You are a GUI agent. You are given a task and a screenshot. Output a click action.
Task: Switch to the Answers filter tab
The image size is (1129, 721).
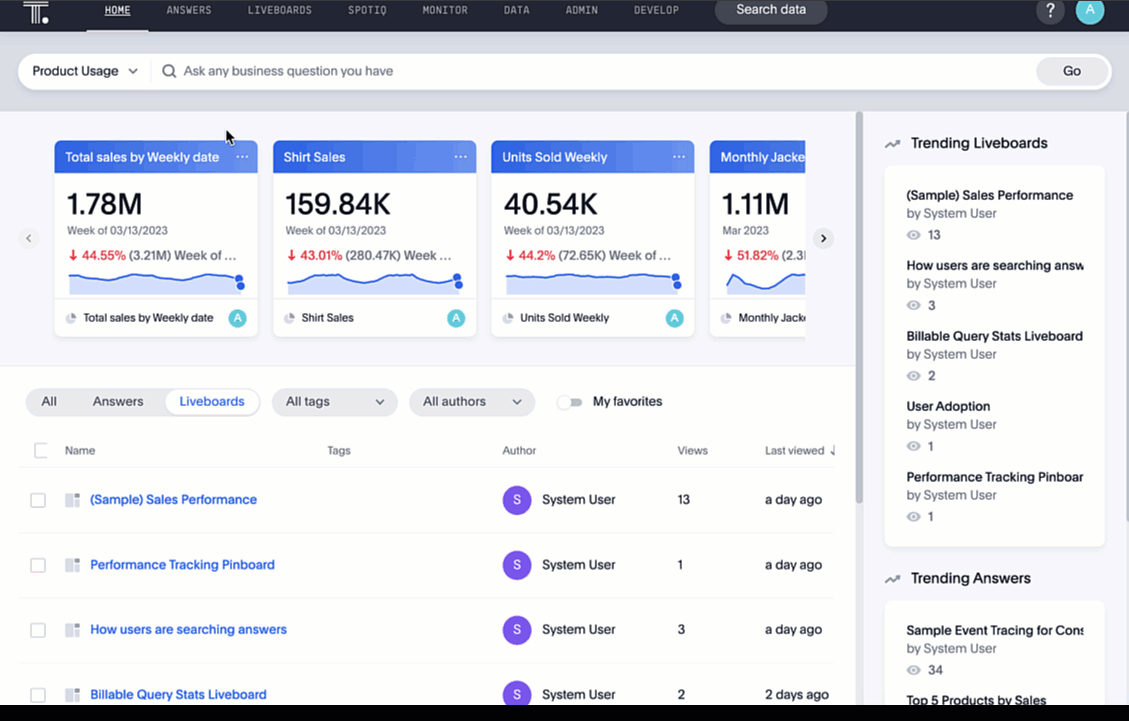point(118,402)
